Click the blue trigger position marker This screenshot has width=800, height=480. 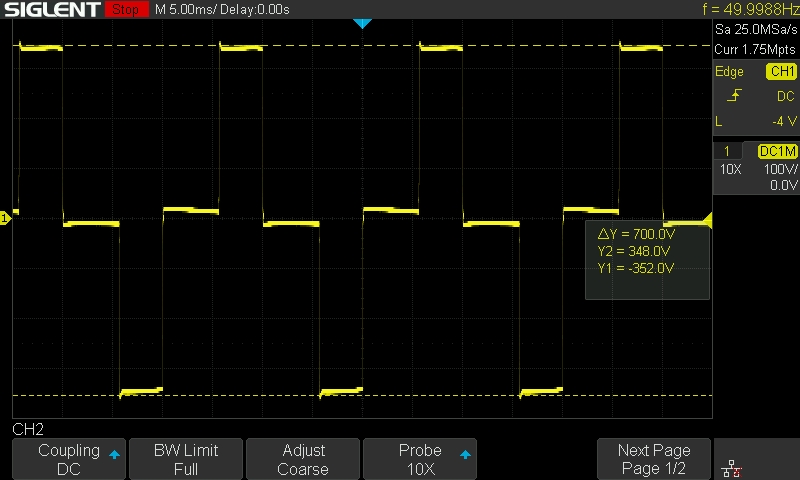362,23
